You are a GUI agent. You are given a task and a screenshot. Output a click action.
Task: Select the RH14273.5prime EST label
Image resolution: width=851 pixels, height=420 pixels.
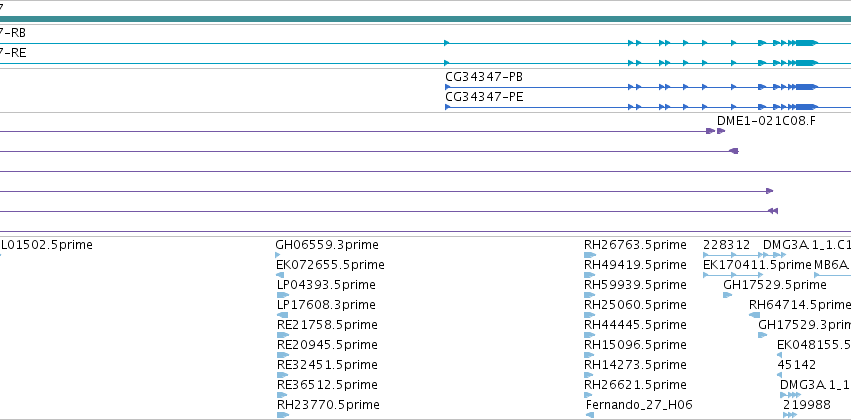tap(635, 365)
